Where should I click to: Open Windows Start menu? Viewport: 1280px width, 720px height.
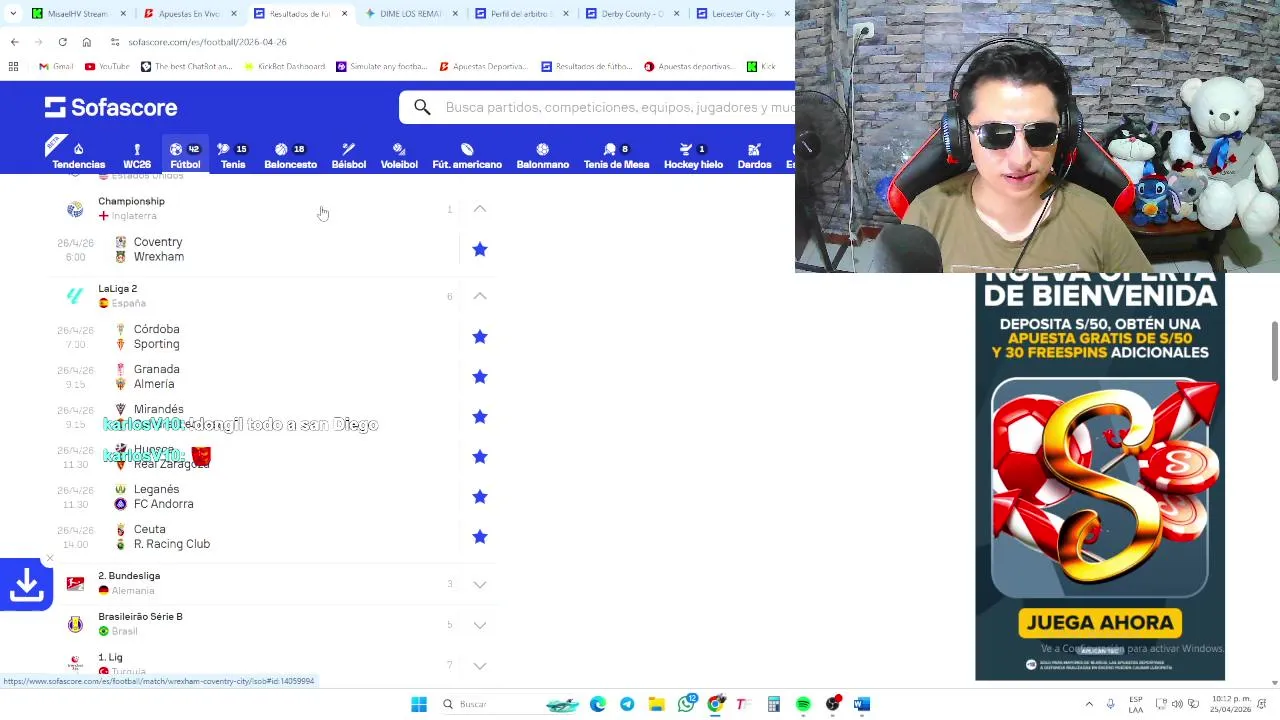point(419,704)
